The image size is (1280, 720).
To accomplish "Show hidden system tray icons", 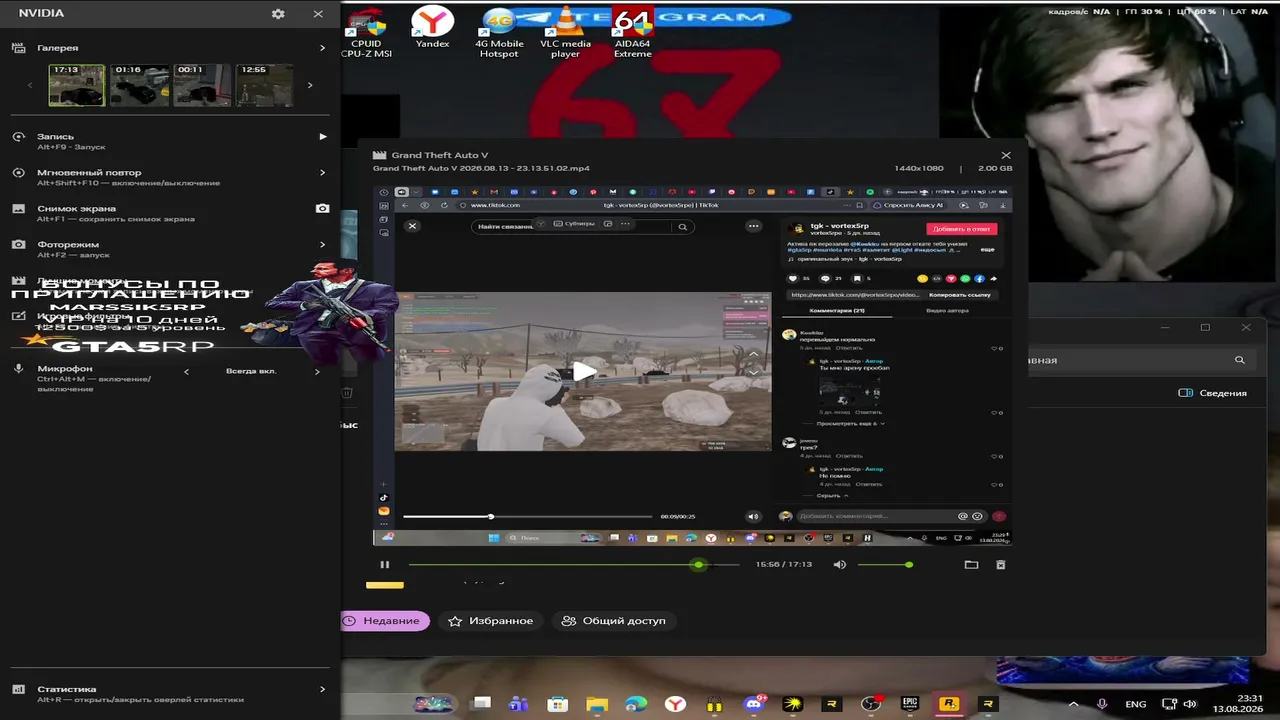I will (1075, 704).
